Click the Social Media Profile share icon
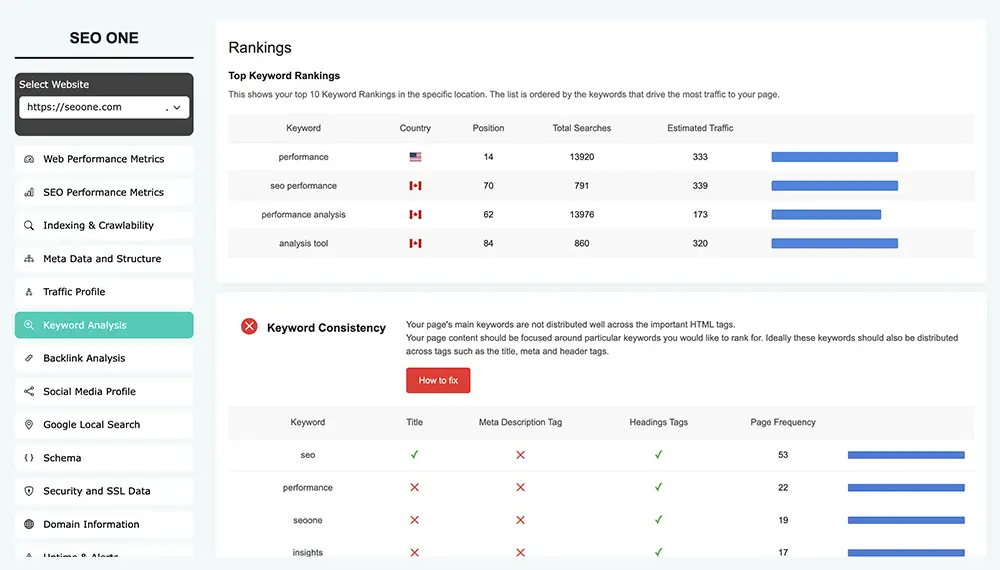1000x570 pixels. (29, 391)
